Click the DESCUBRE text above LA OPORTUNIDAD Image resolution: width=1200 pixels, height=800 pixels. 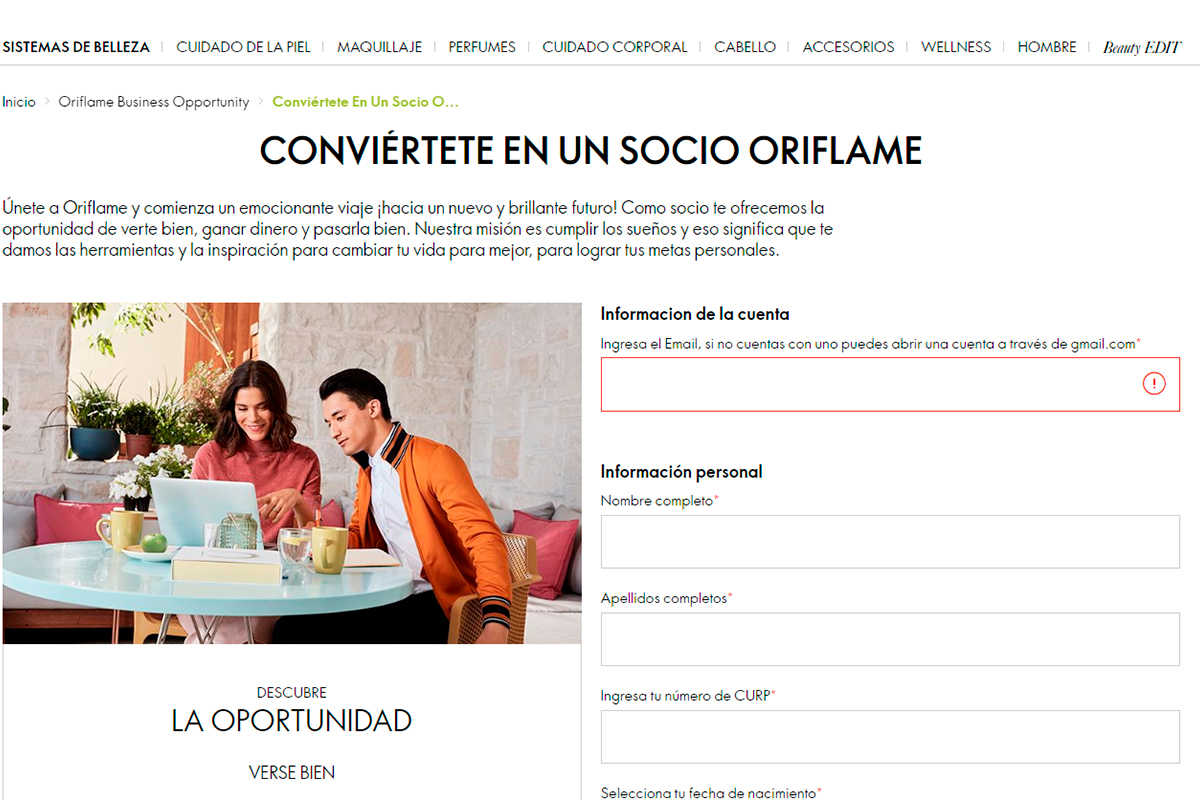click(x=292, y=692)
